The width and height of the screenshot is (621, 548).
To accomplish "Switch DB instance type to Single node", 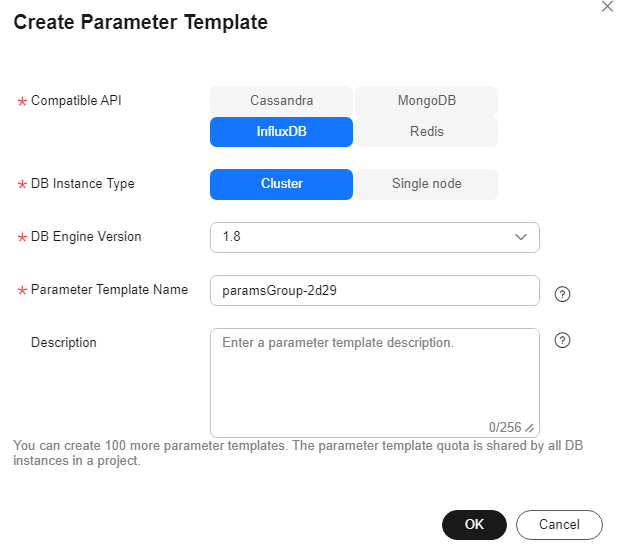I will point(426,184).
